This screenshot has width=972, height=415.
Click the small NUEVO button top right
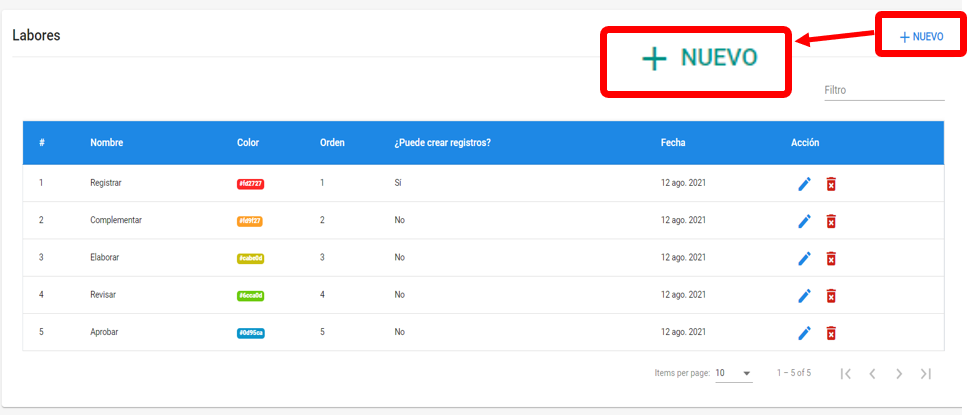click(921, 37)
